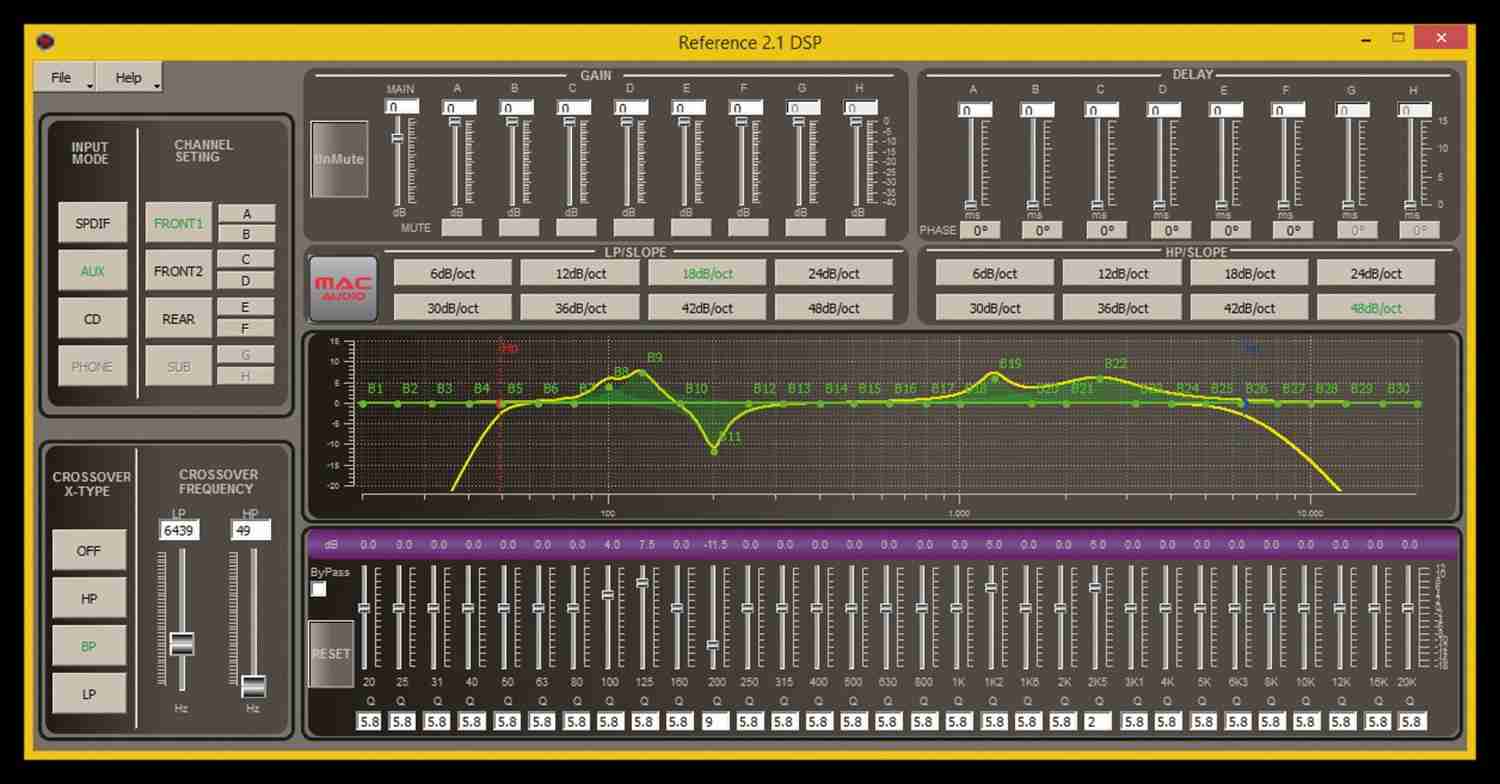The width and height of the screenshot is (1500, 784).
Task: Select HP slope 6dB/oct
Action: pyautogui.click(x=994, y=273)
